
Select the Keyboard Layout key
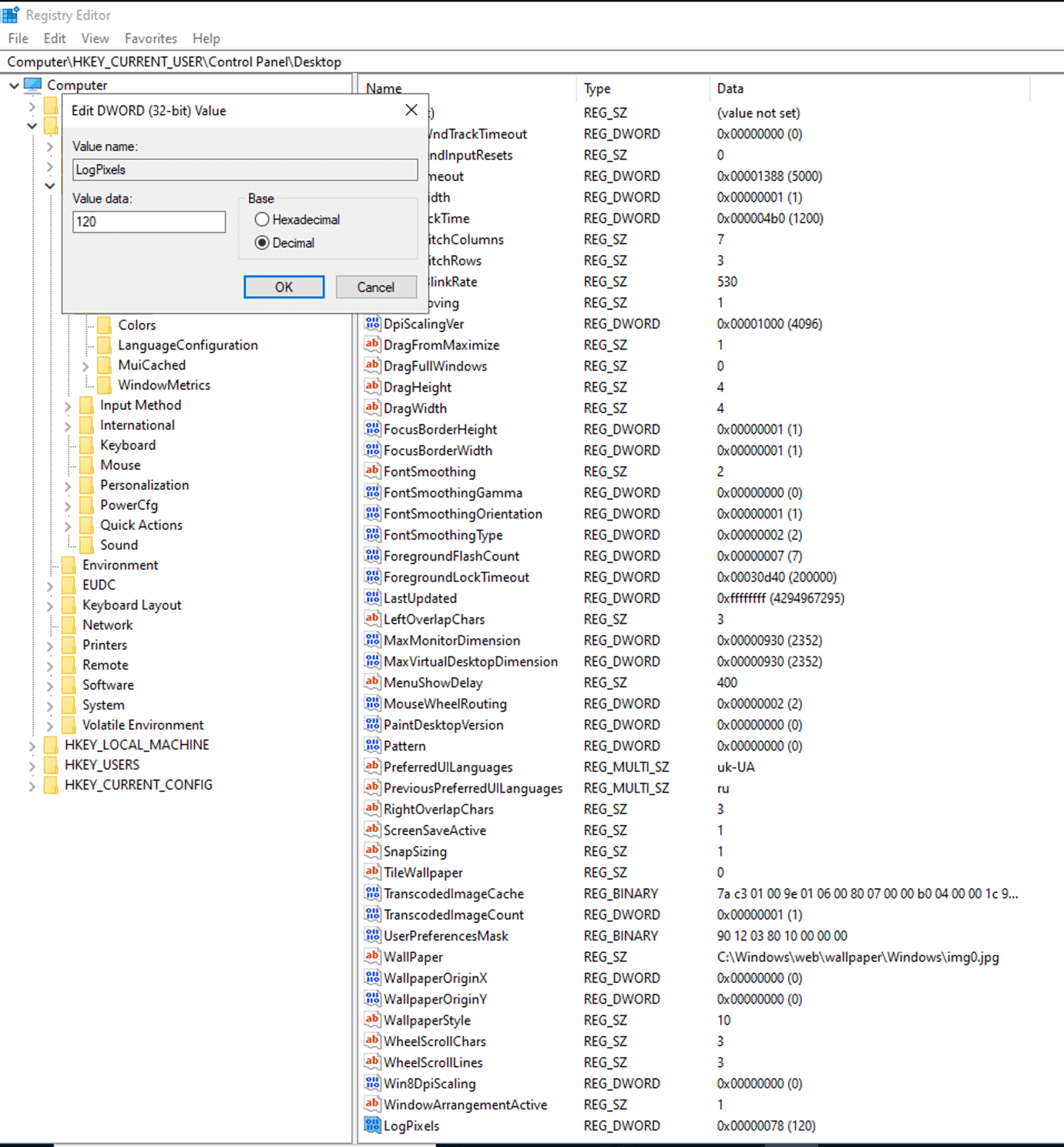(132, 605)
